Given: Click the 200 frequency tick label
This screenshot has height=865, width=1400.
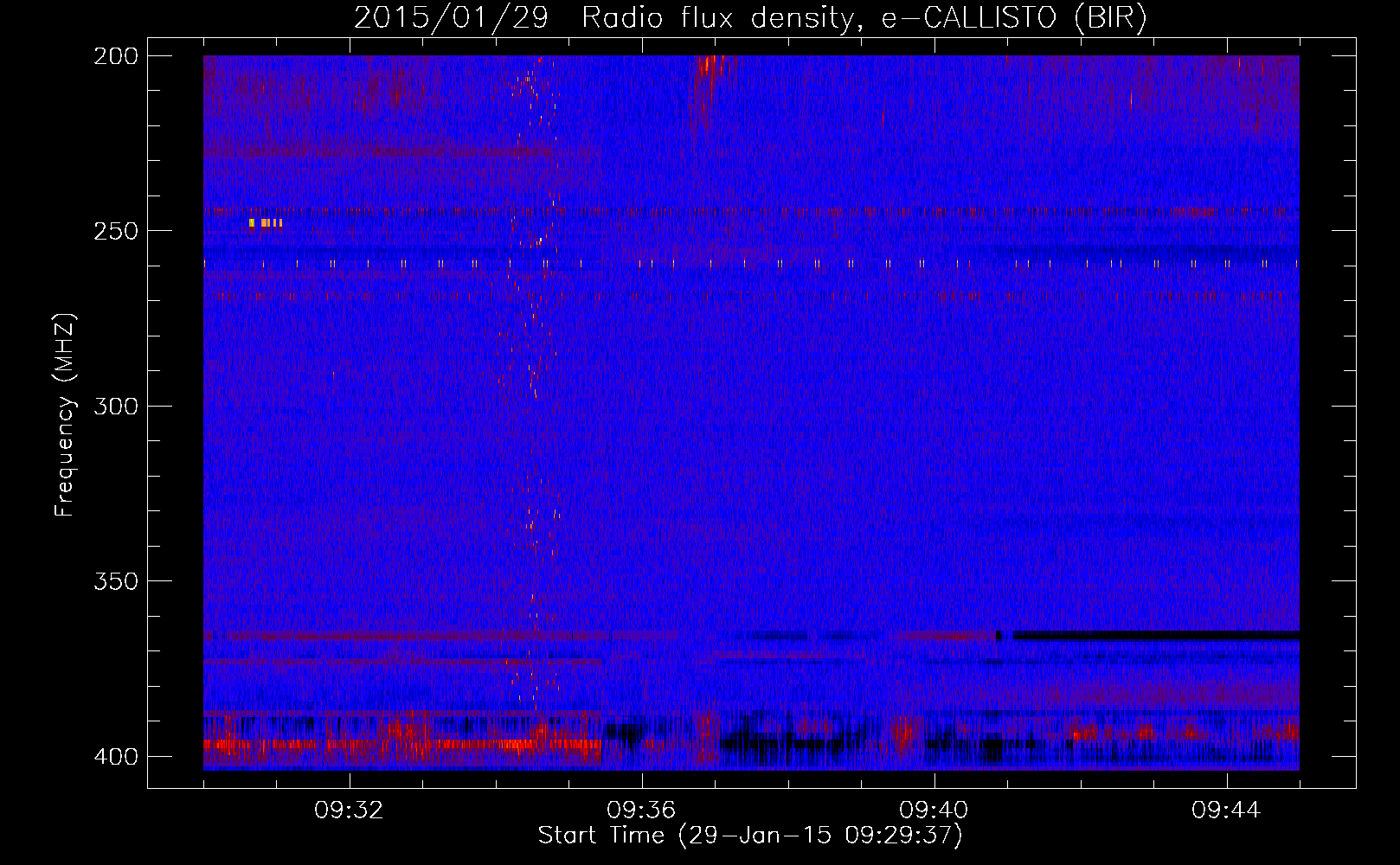Looking at the screenshot, I should coord(115,55).
